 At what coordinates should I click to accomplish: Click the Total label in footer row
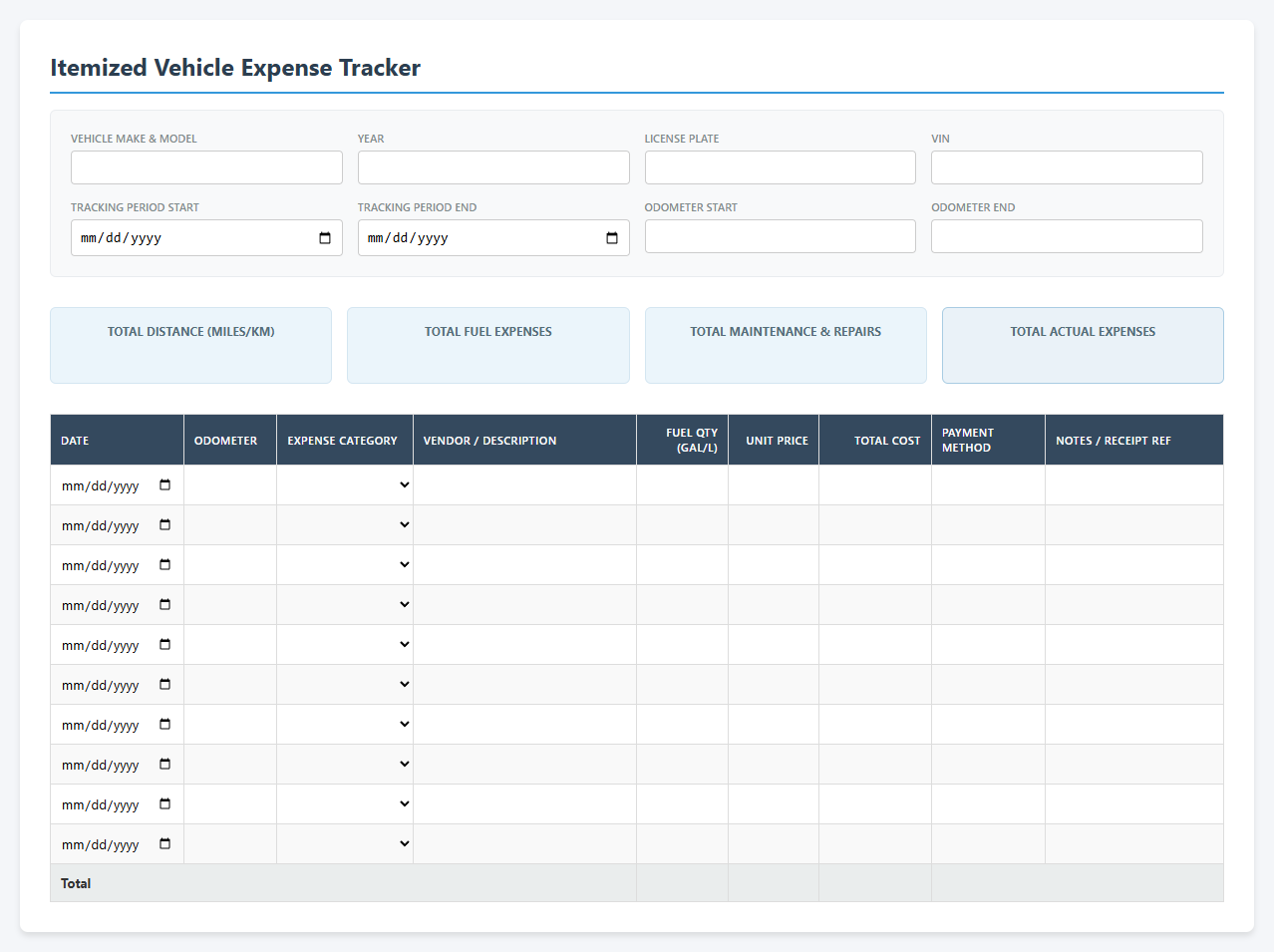click(x=76, y=883)
